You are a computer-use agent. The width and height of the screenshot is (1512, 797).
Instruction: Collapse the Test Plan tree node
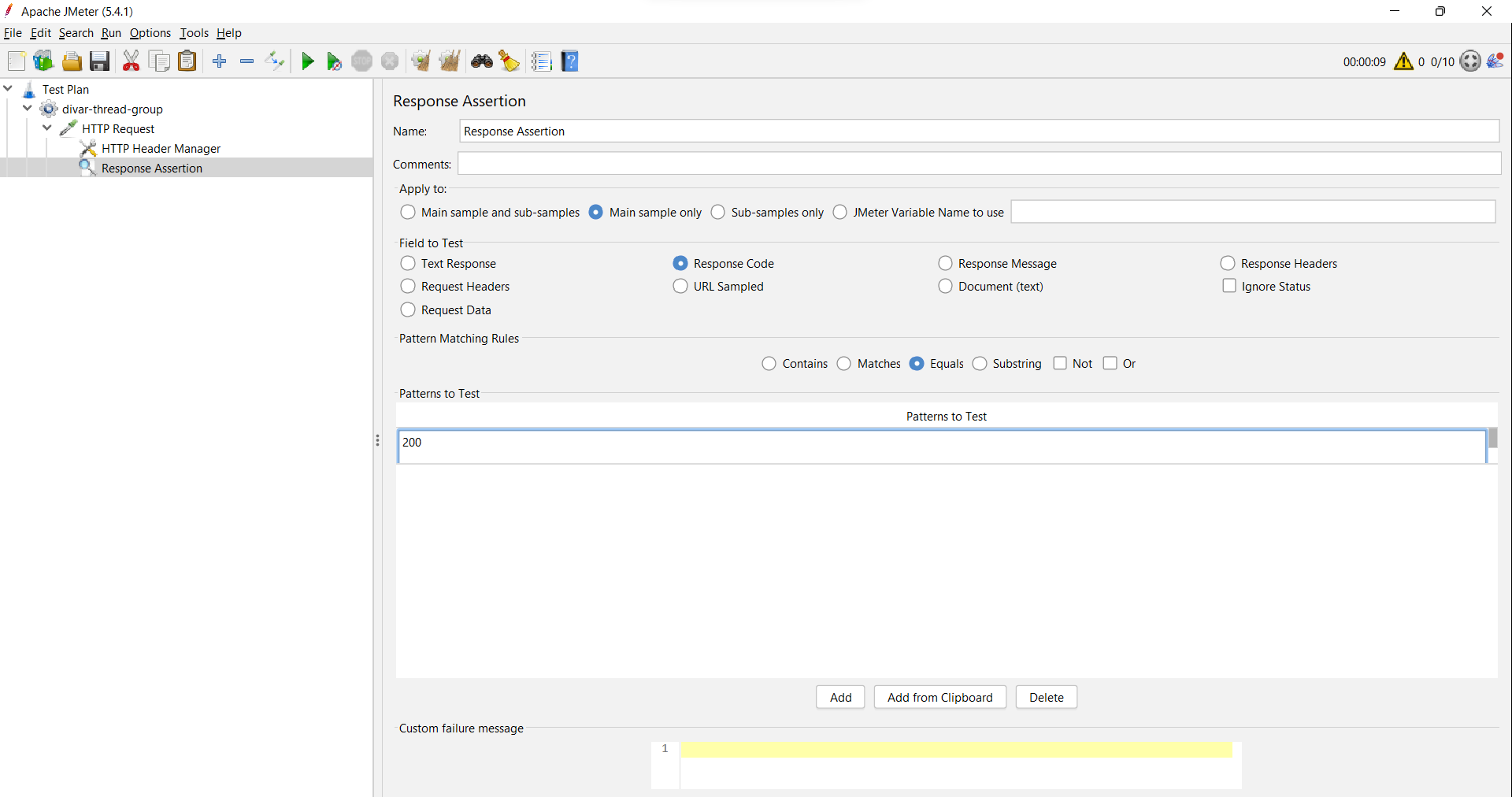(8, 88)
